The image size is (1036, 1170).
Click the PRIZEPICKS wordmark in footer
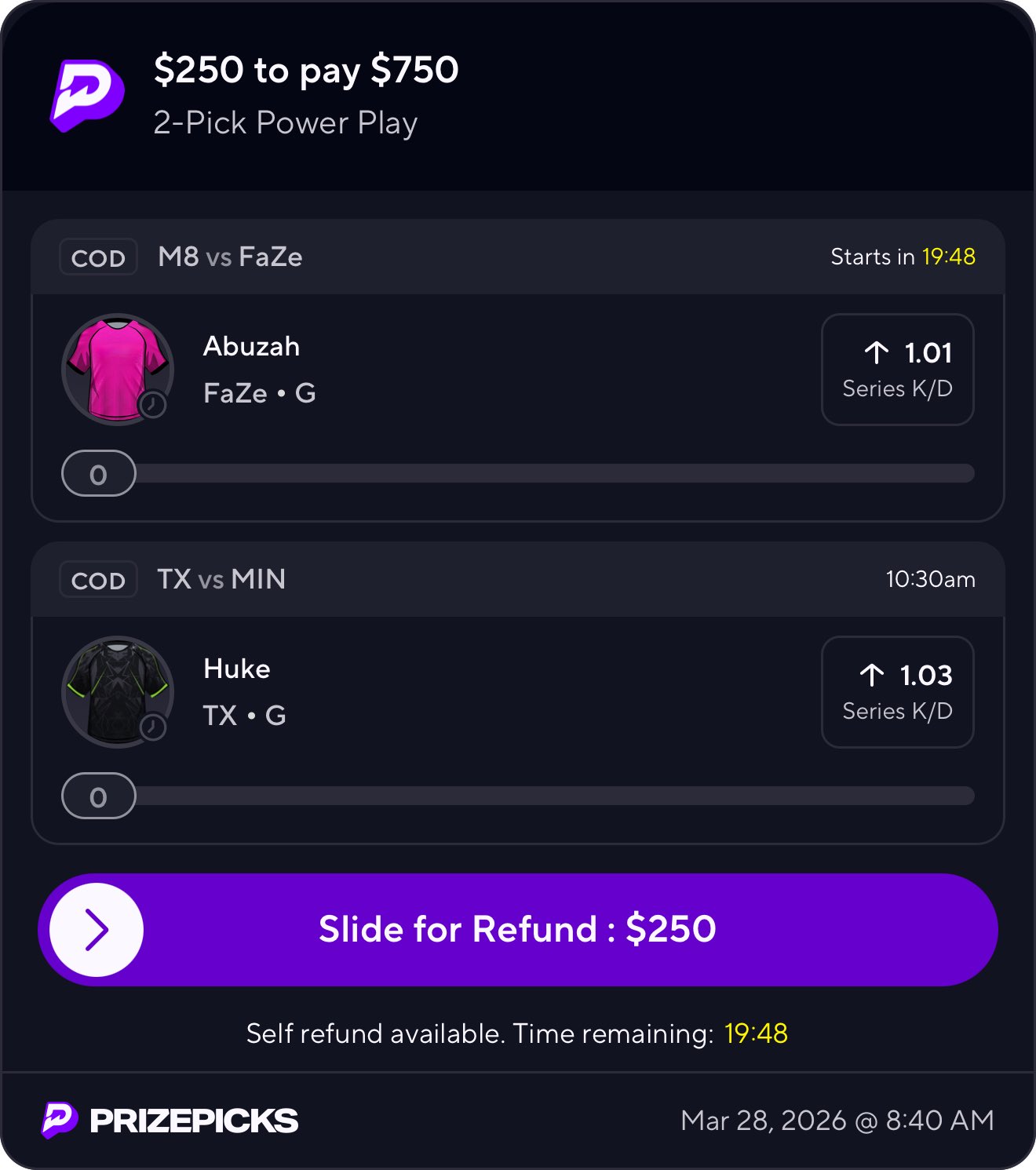(194, 1121)
